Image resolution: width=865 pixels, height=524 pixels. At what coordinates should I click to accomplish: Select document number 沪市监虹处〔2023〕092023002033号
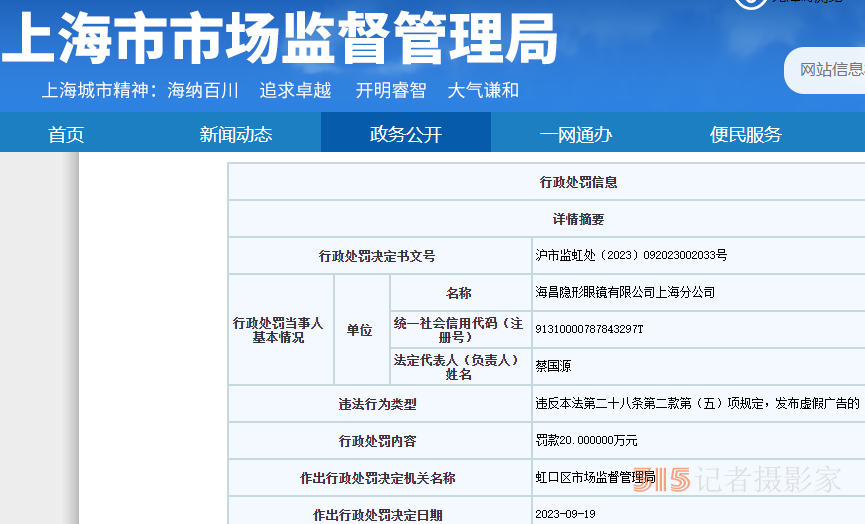click(x=631, y=255)
